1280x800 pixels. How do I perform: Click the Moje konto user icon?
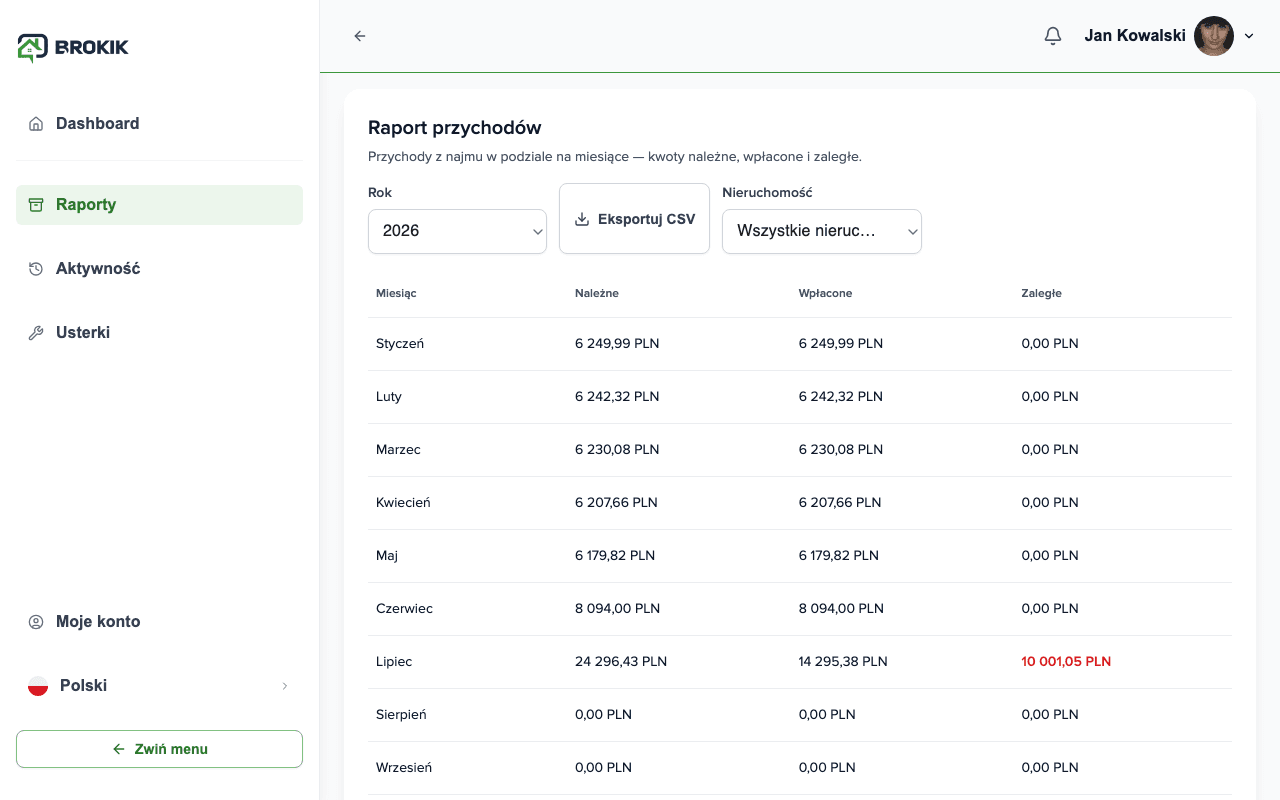(x=36, y=622)
